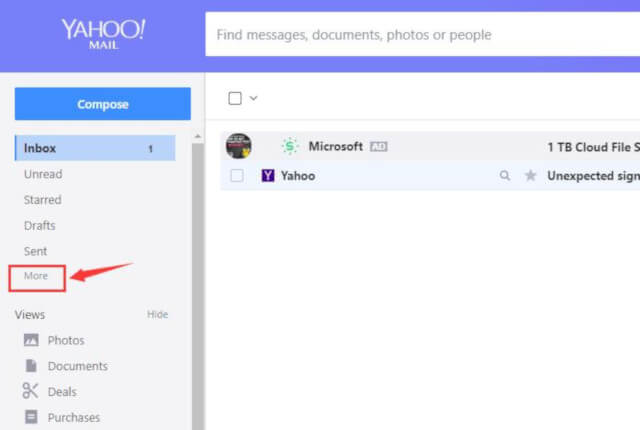Expand the More folders list
Screen dimensions: 640x430
[36, 276]
